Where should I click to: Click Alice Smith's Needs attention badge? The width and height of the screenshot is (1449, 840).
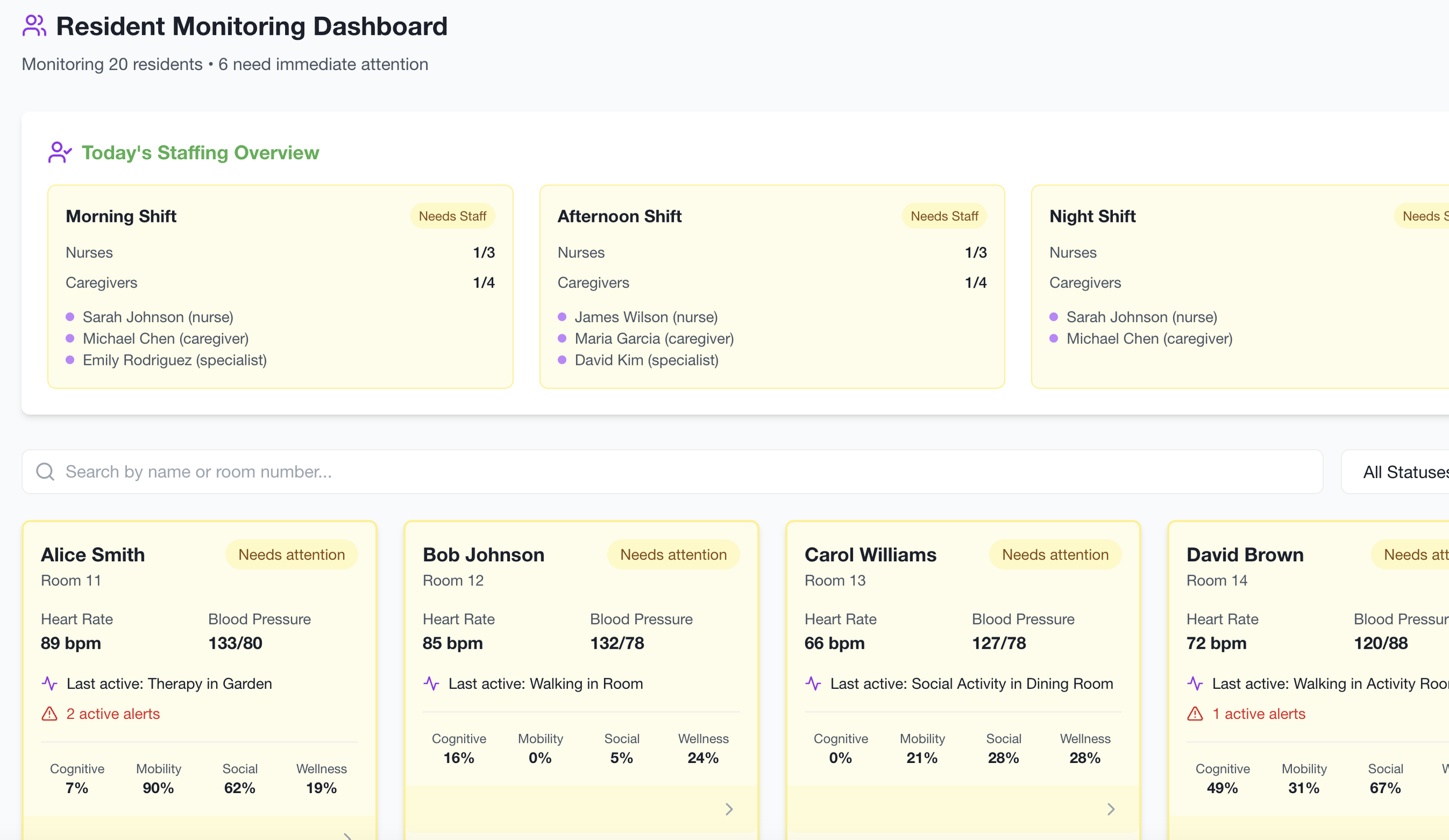pyautogui.click(x=292, y=554)
